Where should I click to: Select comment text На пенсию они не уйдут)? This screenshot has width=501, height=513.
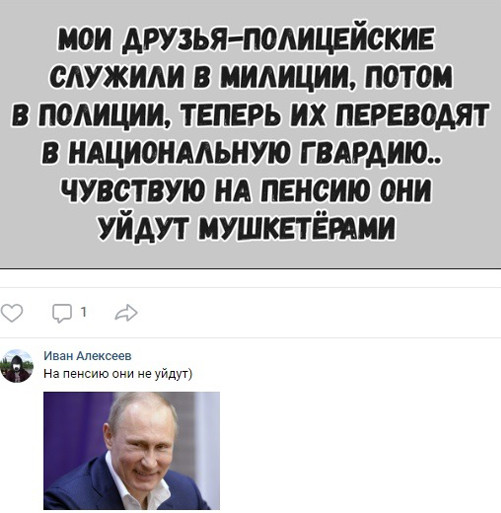[118, 374]
